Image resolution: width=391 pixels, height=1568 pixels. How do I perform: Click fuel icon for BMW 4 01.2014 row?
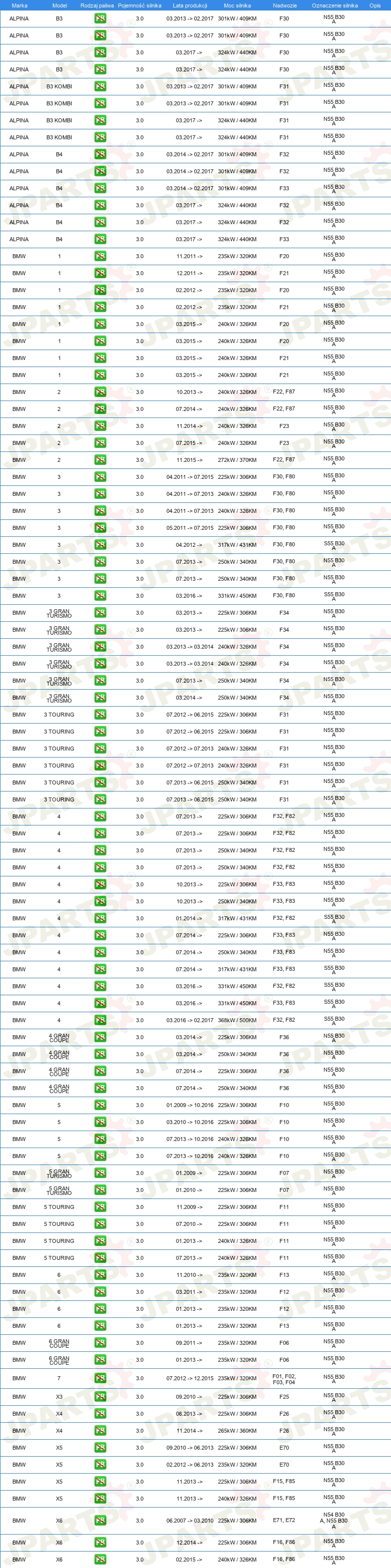100,918
